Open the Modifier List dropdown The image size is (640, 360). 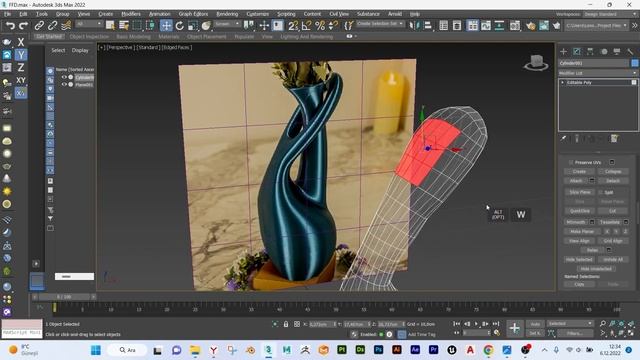[x=598, y=73]
